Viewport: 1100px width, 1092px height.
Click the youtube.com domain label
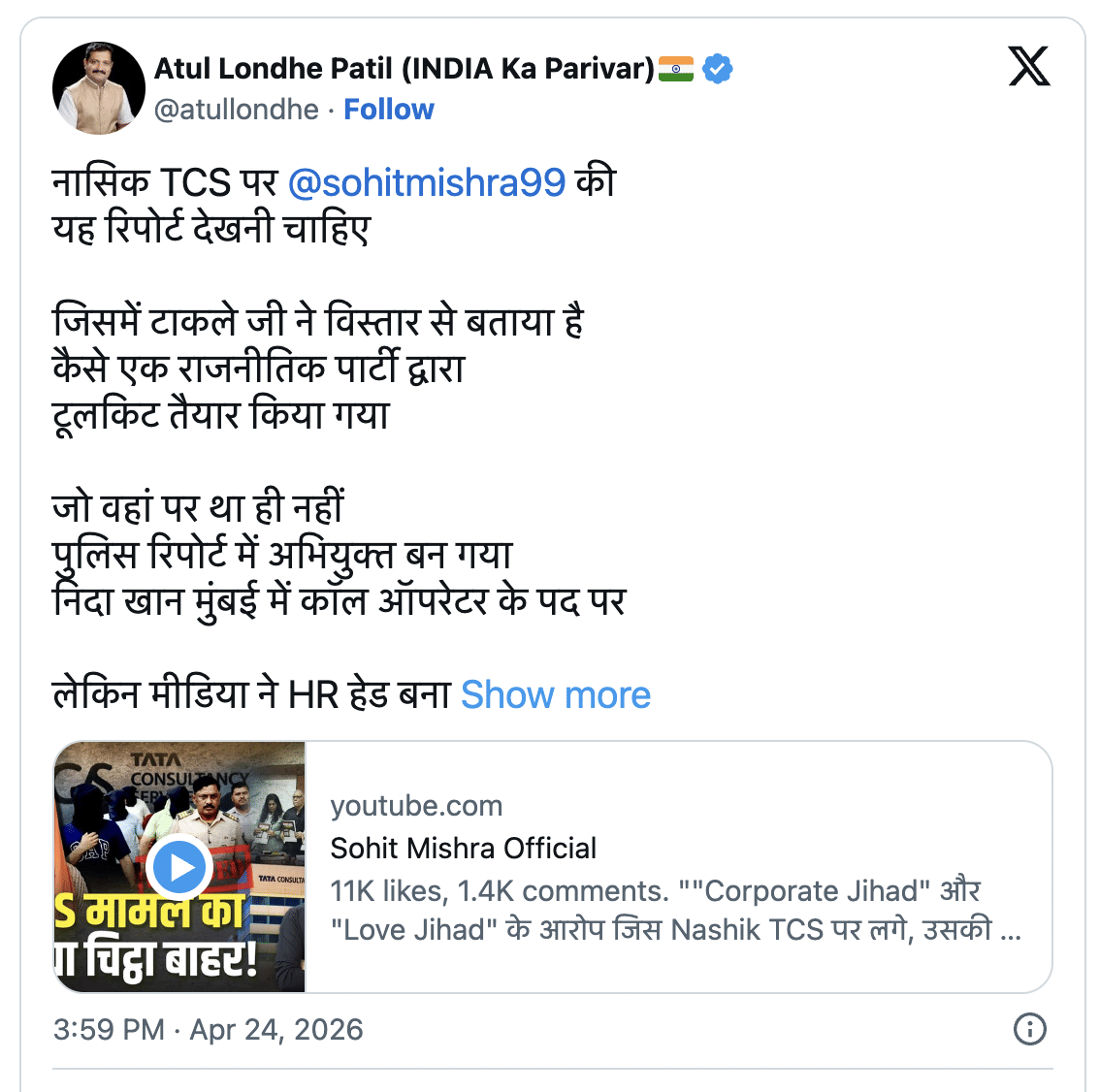416,806
